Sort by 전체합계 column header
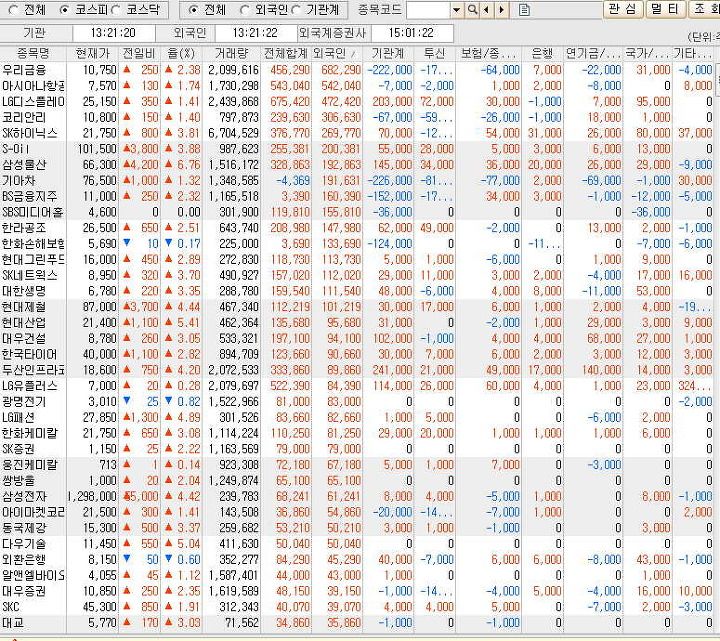This screenshot has width=720, height=641. pos(286,53)
